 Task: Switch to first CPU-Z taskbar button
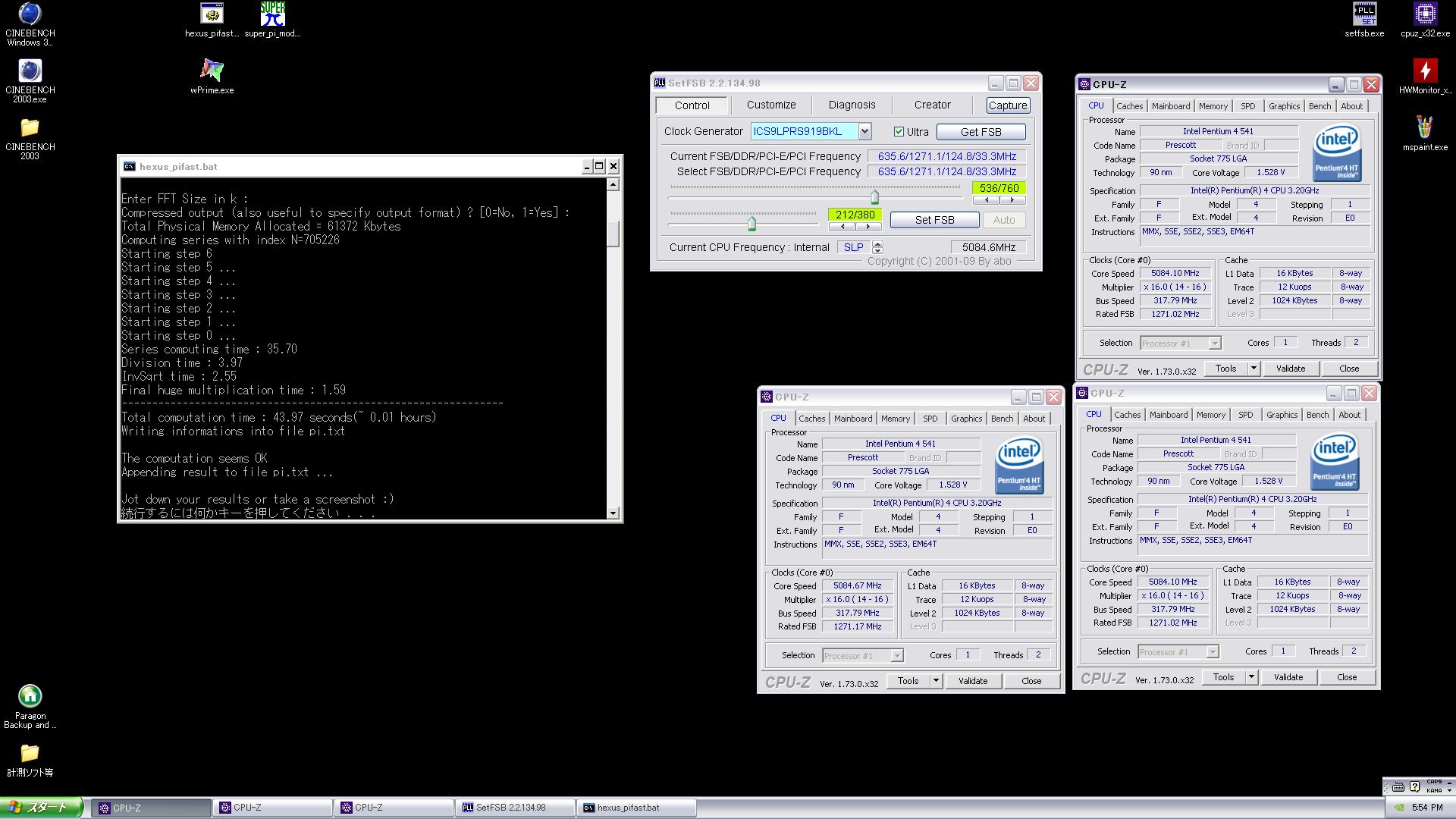(152, 808)
